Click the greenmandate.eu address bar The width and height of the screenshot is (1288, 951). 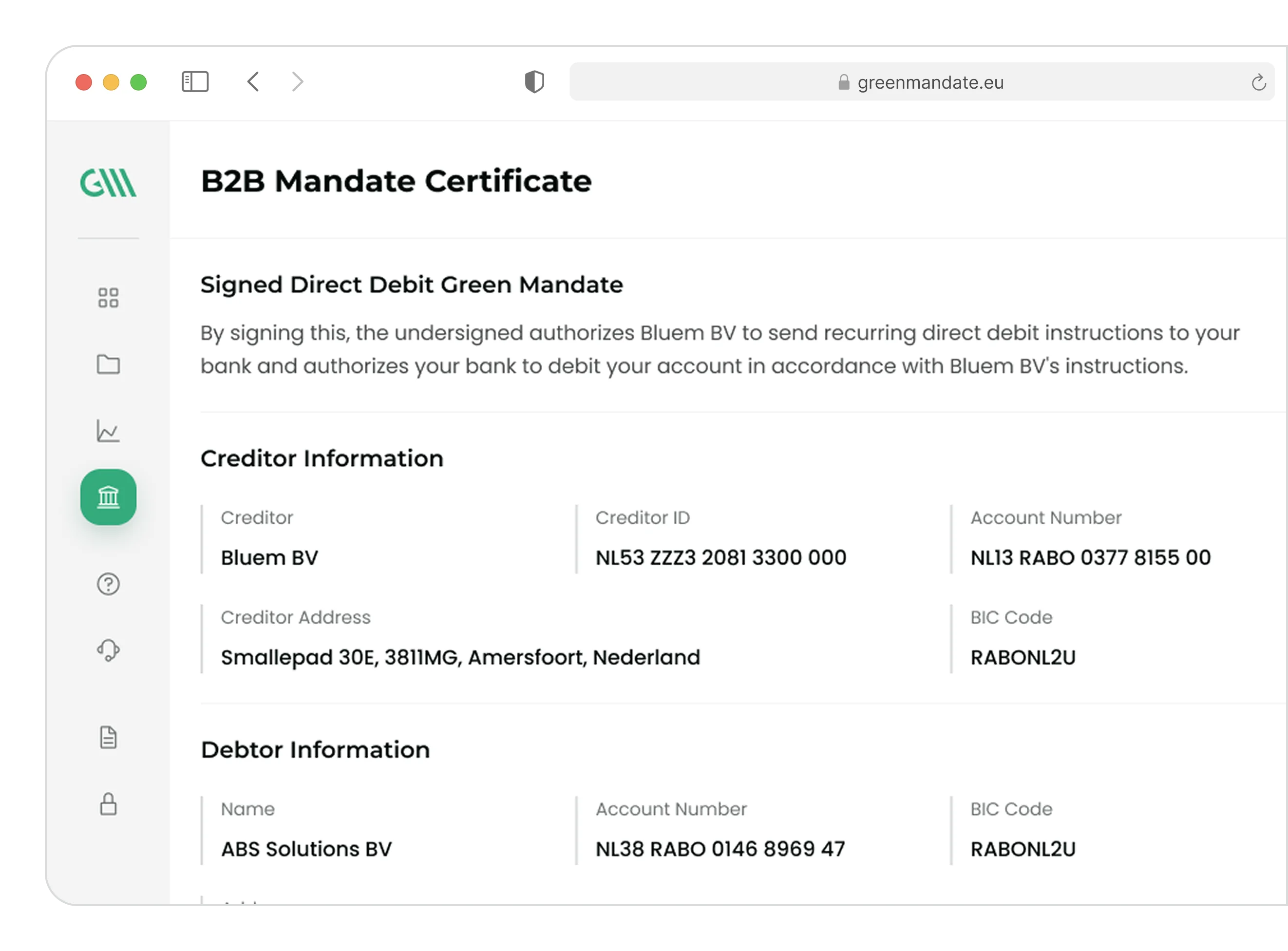921,82
